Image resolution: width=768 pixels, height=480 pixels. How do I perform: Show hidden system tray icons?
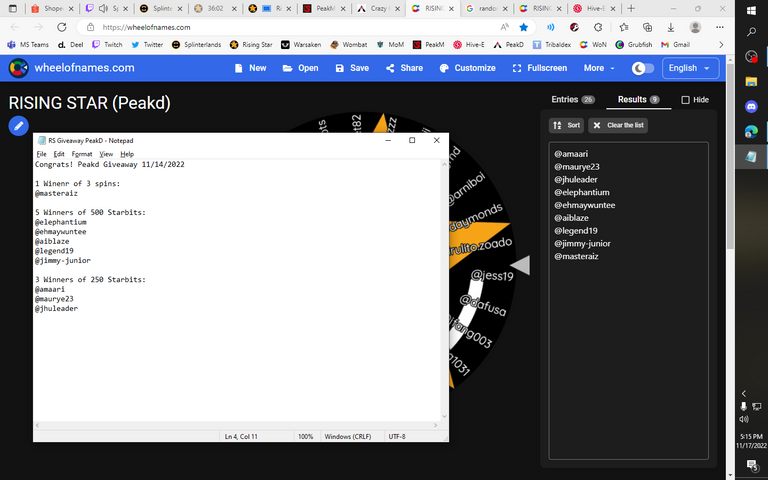(x=744, y=393)
